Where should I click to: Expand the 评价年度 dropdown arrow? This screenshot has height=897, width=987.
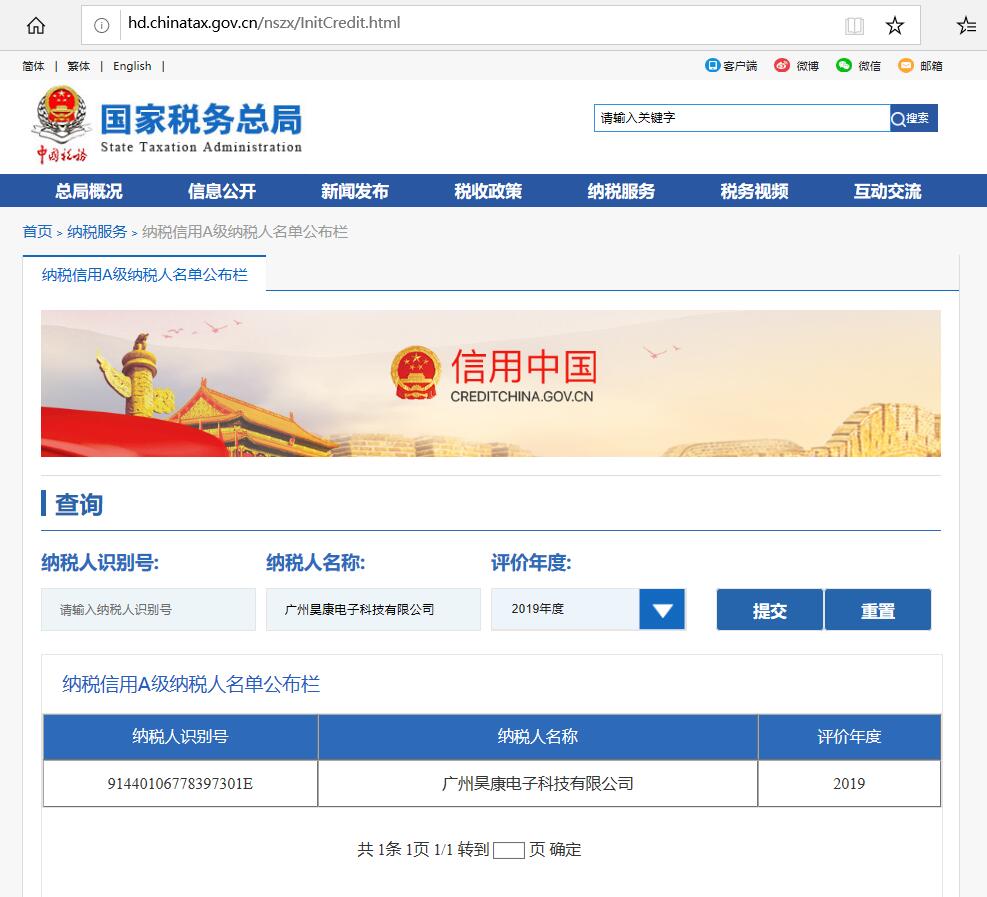pos(662,609)
